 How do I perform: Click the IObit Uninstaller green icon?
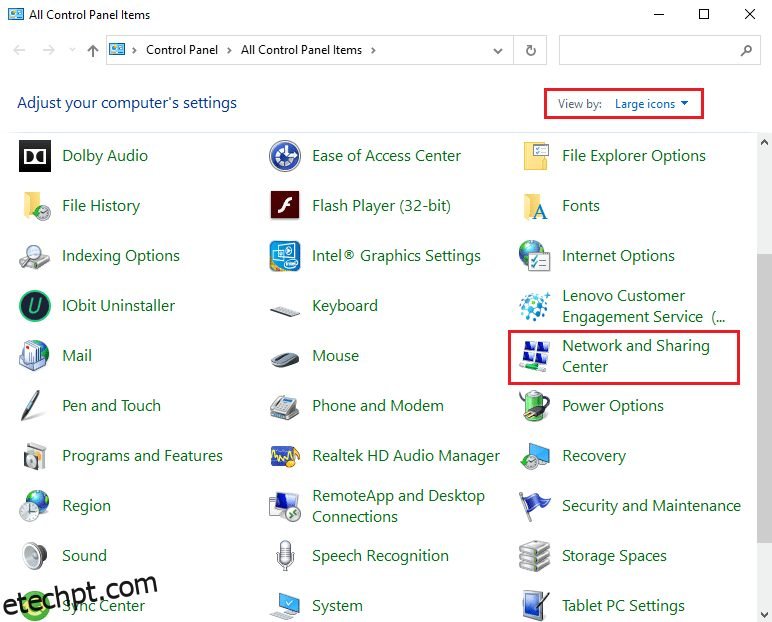pos(34,306)
